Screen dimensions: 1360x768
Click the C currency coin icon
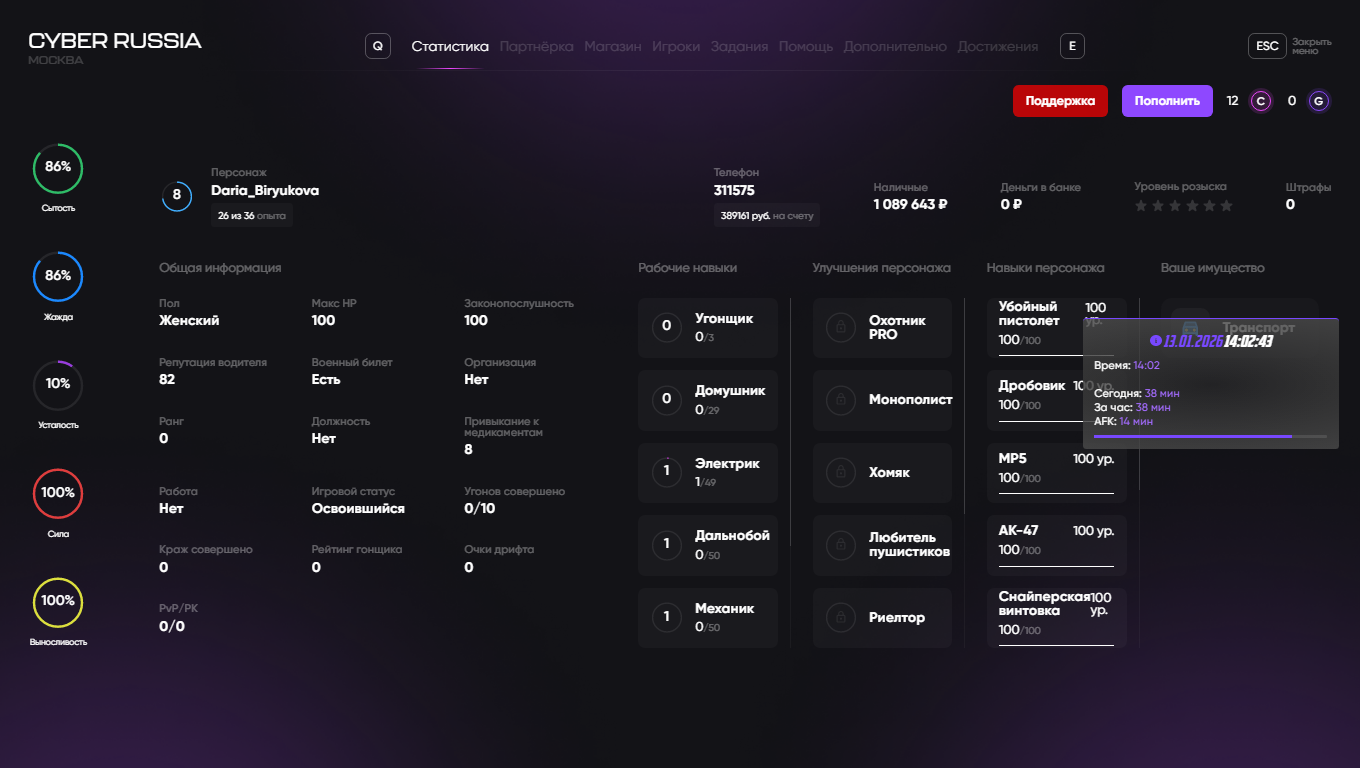point(1261,101)
